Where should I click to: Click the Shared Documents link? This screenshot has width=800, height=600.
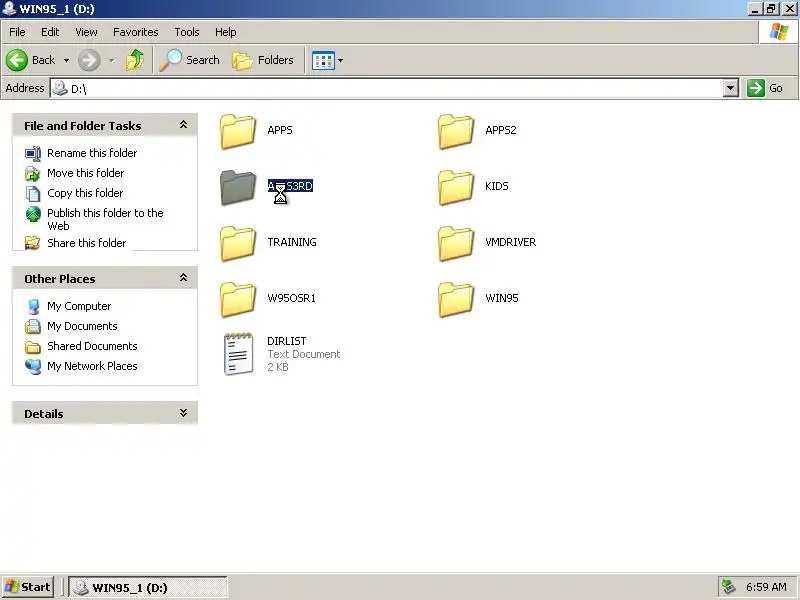coord(92,346)
